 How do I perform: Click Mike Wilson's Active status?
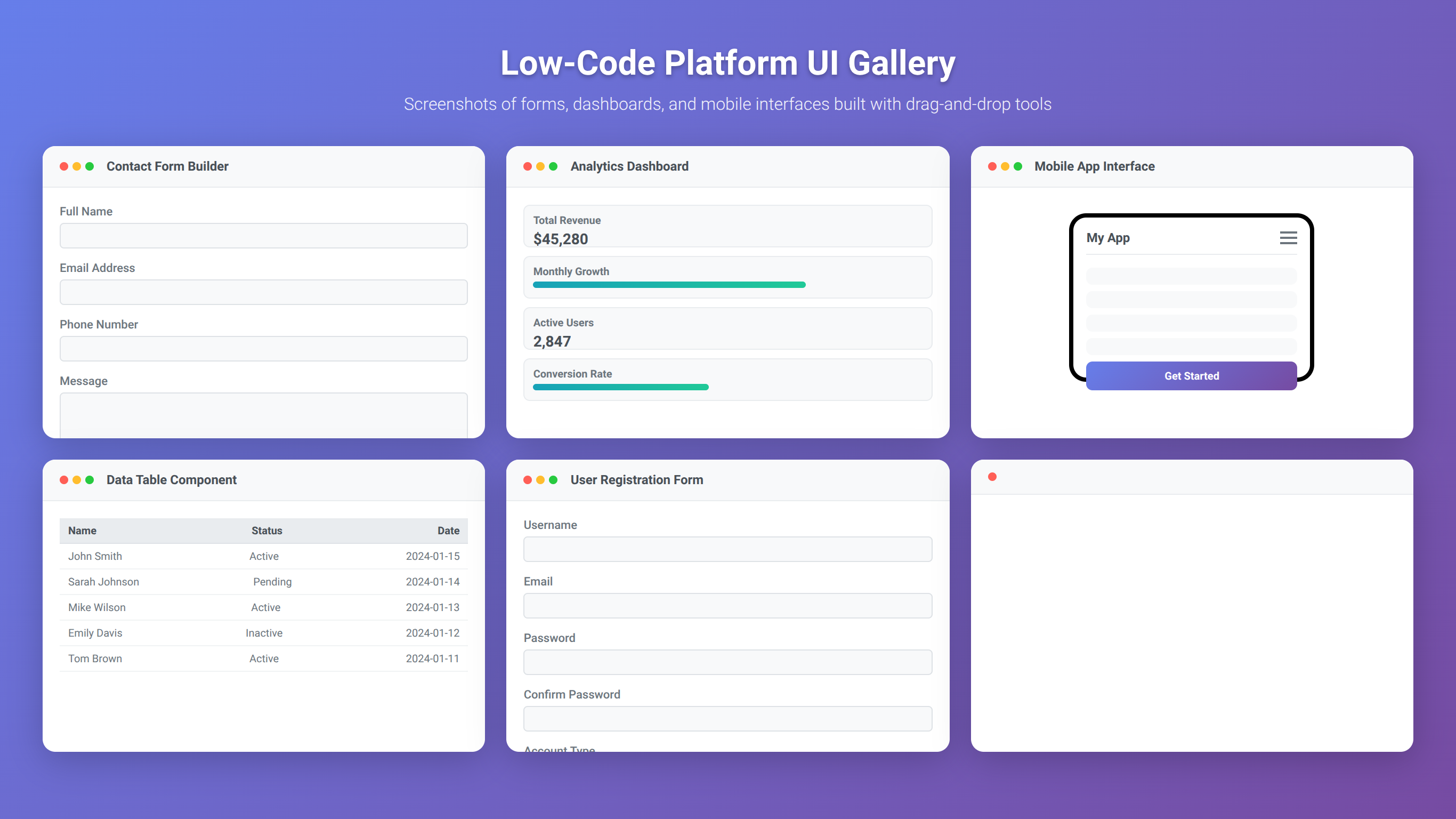[265, 607]
